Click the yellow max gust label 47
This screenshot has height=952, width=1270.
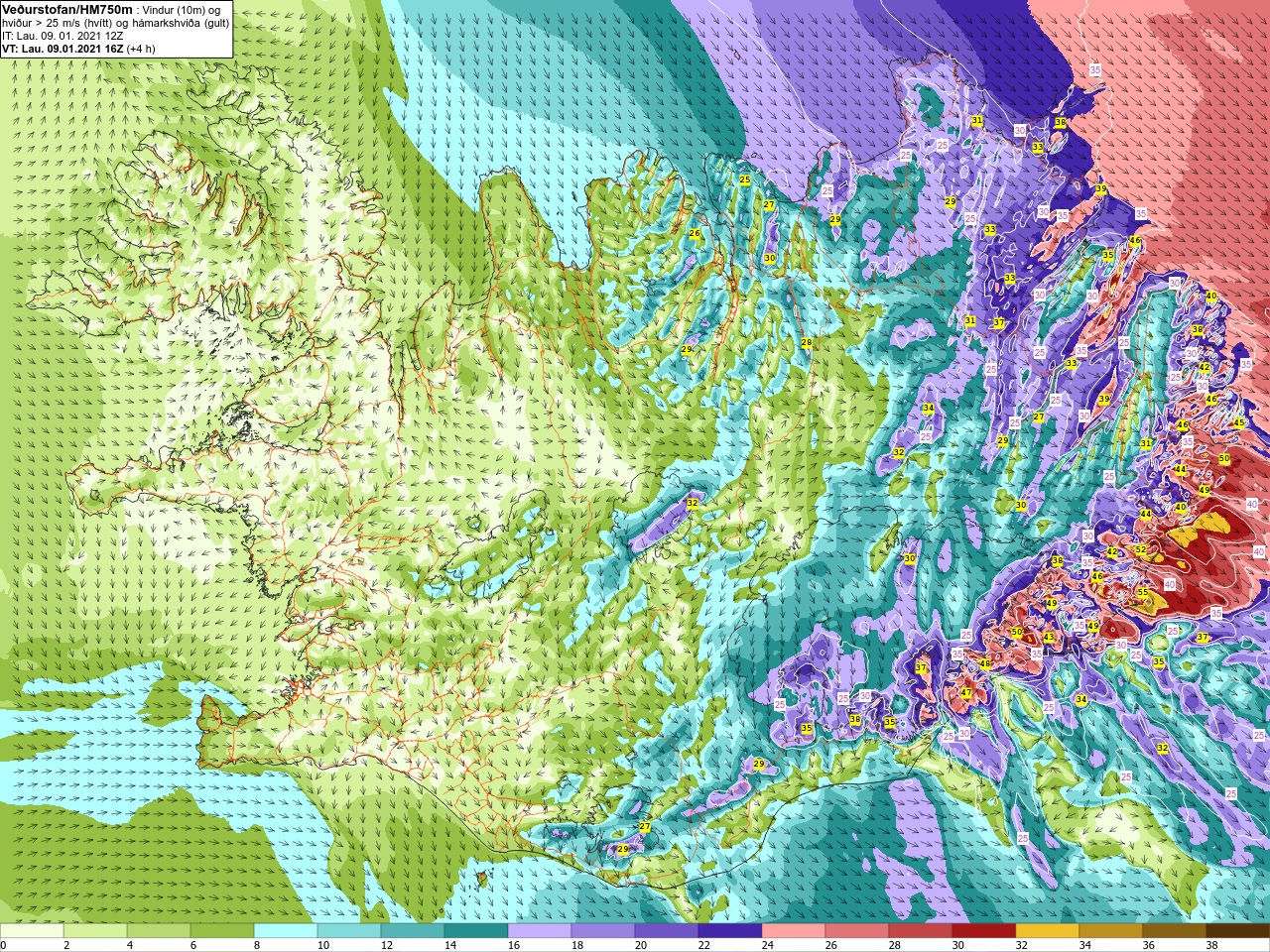coord(966,692)
